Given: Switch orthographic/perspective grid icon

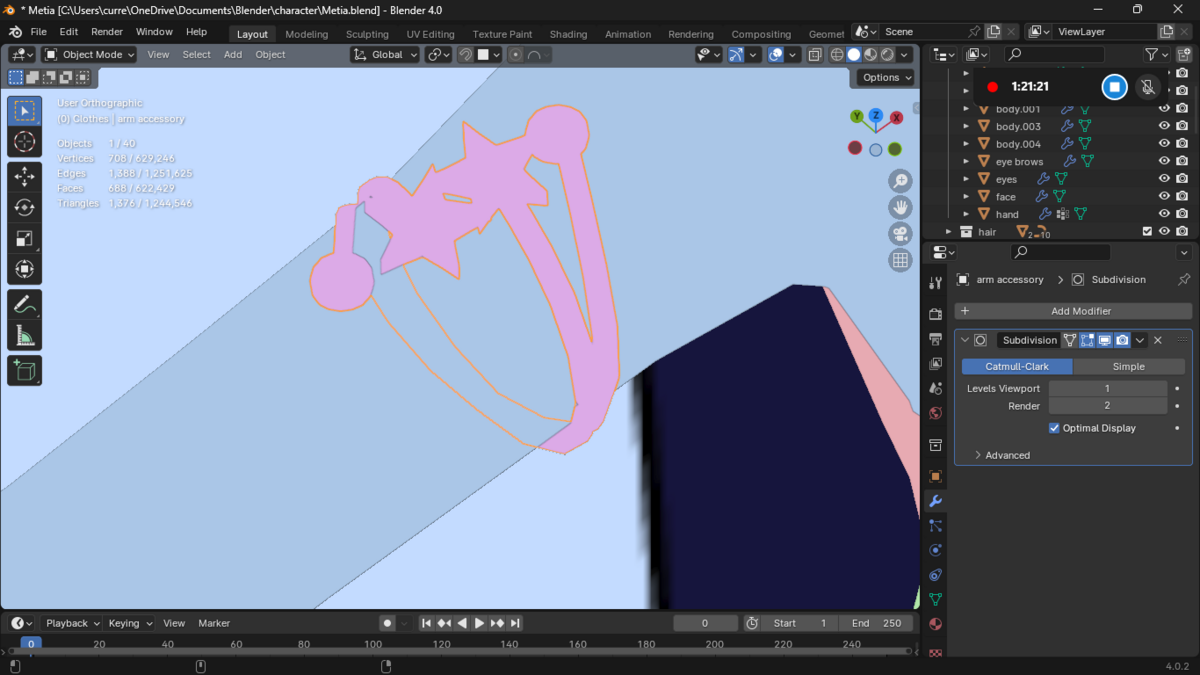Looking at the screenshot, I should tap(900, 260).
